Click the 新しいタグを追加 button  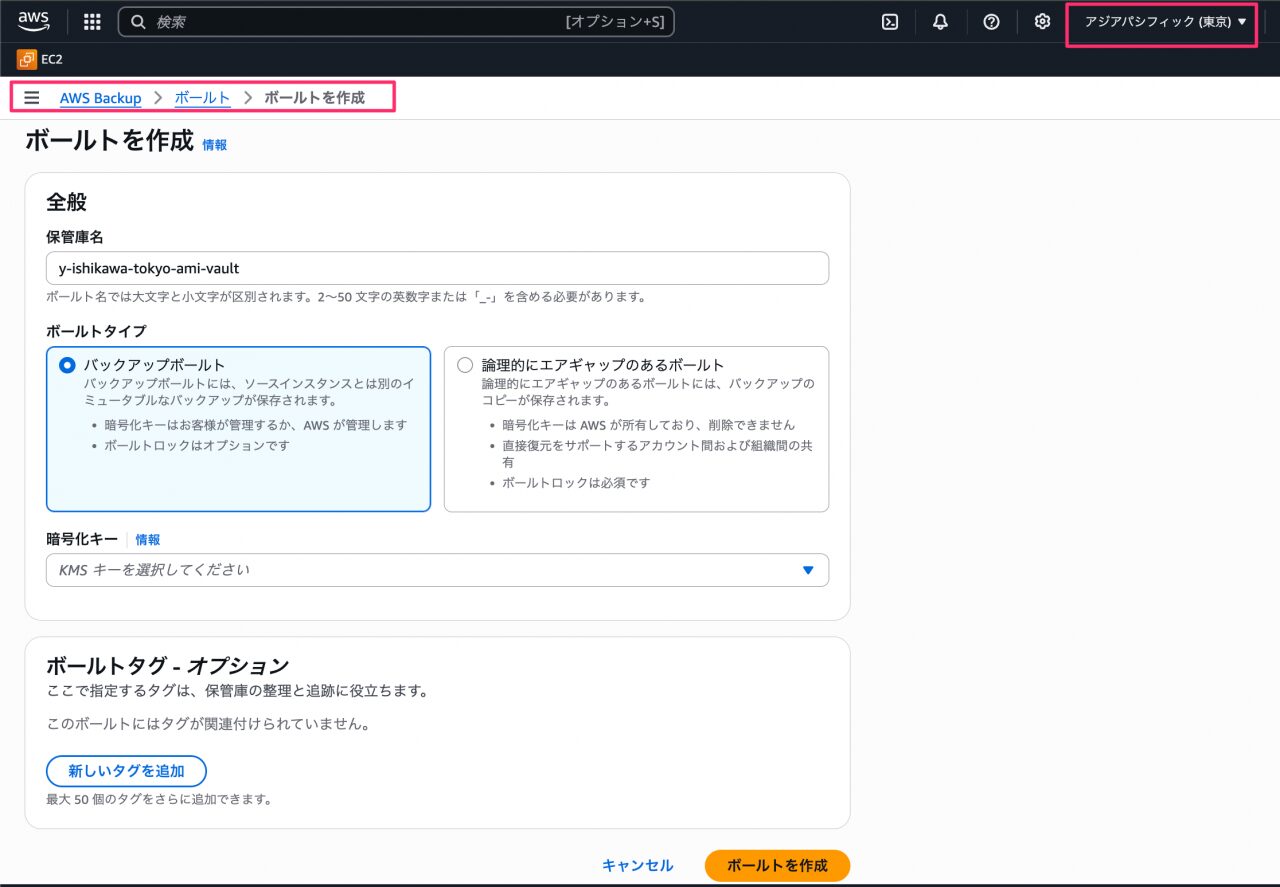tap(126, 771)
